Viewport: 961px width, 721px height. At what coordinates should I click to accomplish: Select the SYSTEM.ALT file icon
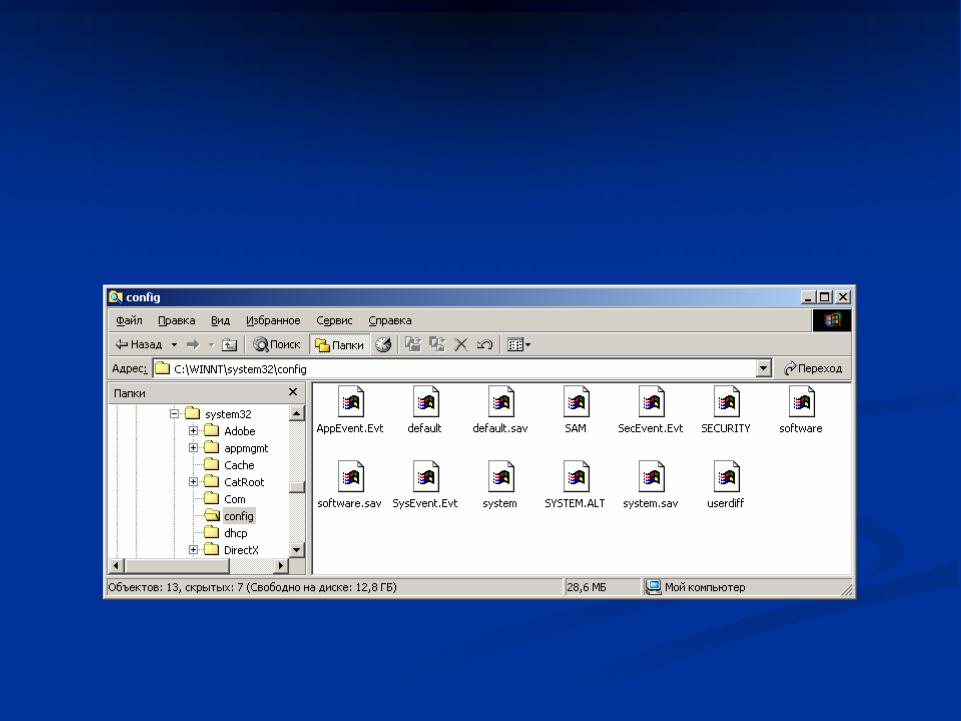(x=576, y=477)
